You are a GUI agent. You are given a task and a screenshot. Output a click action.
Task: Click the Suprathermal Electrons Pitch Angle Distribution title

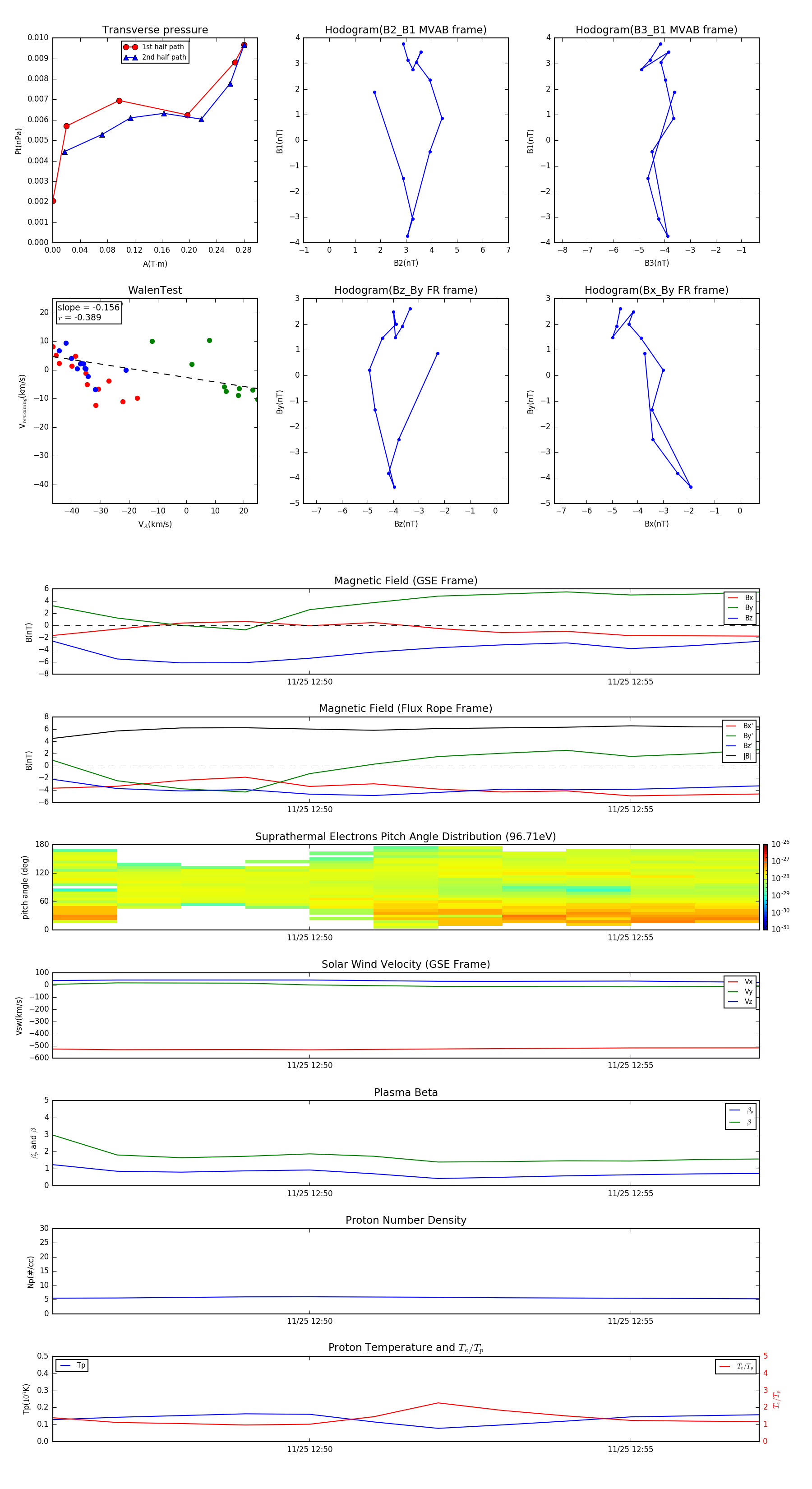point(406,837)
